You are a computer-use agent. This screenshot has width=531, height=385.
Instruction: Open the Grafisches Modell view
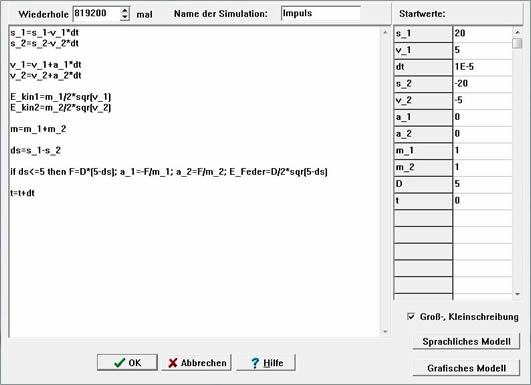(x=466, y=368)
